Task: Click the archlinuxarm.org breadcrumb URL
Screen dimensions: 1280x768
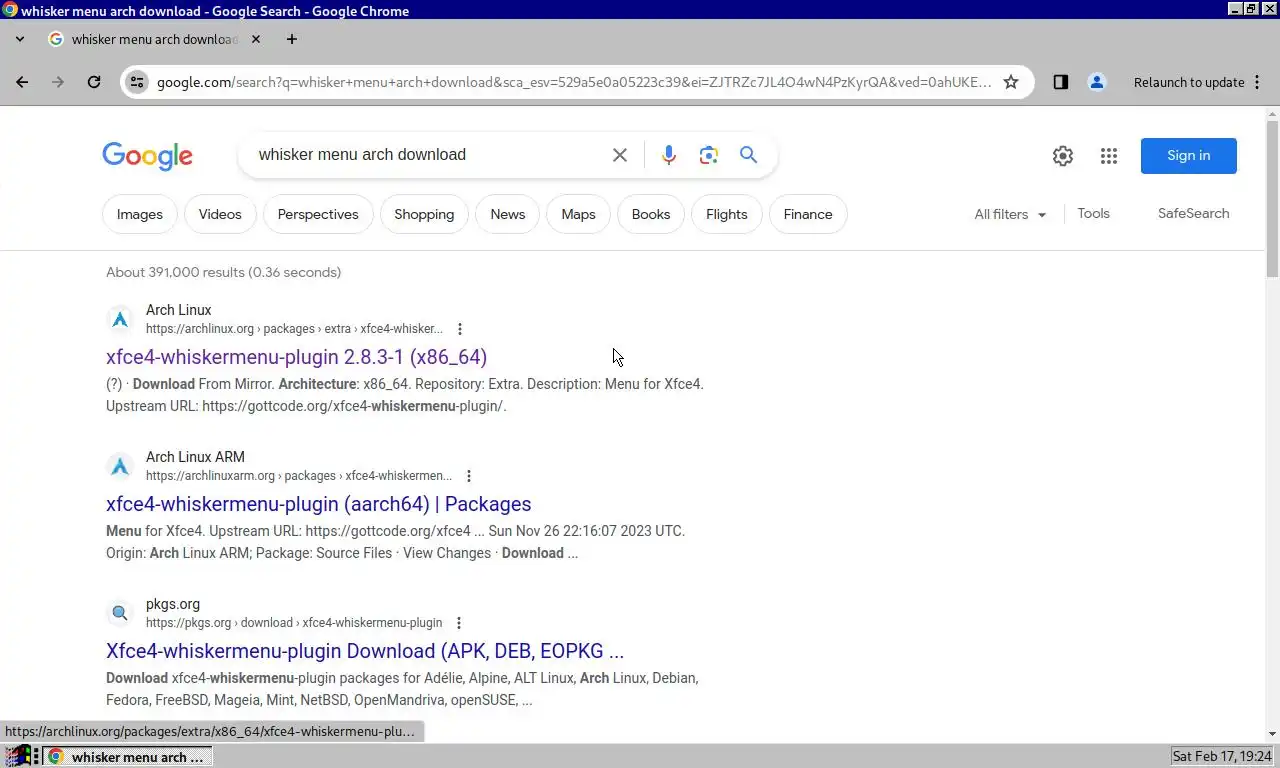Action: pyautogui.click(x=299, y=476)
